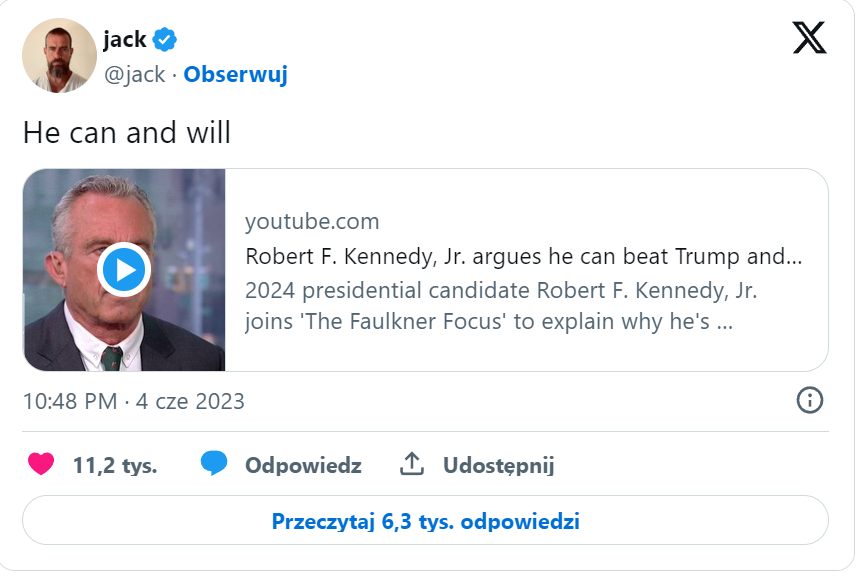Click the jack display name

pyautogui.click(x=125, y=40)
